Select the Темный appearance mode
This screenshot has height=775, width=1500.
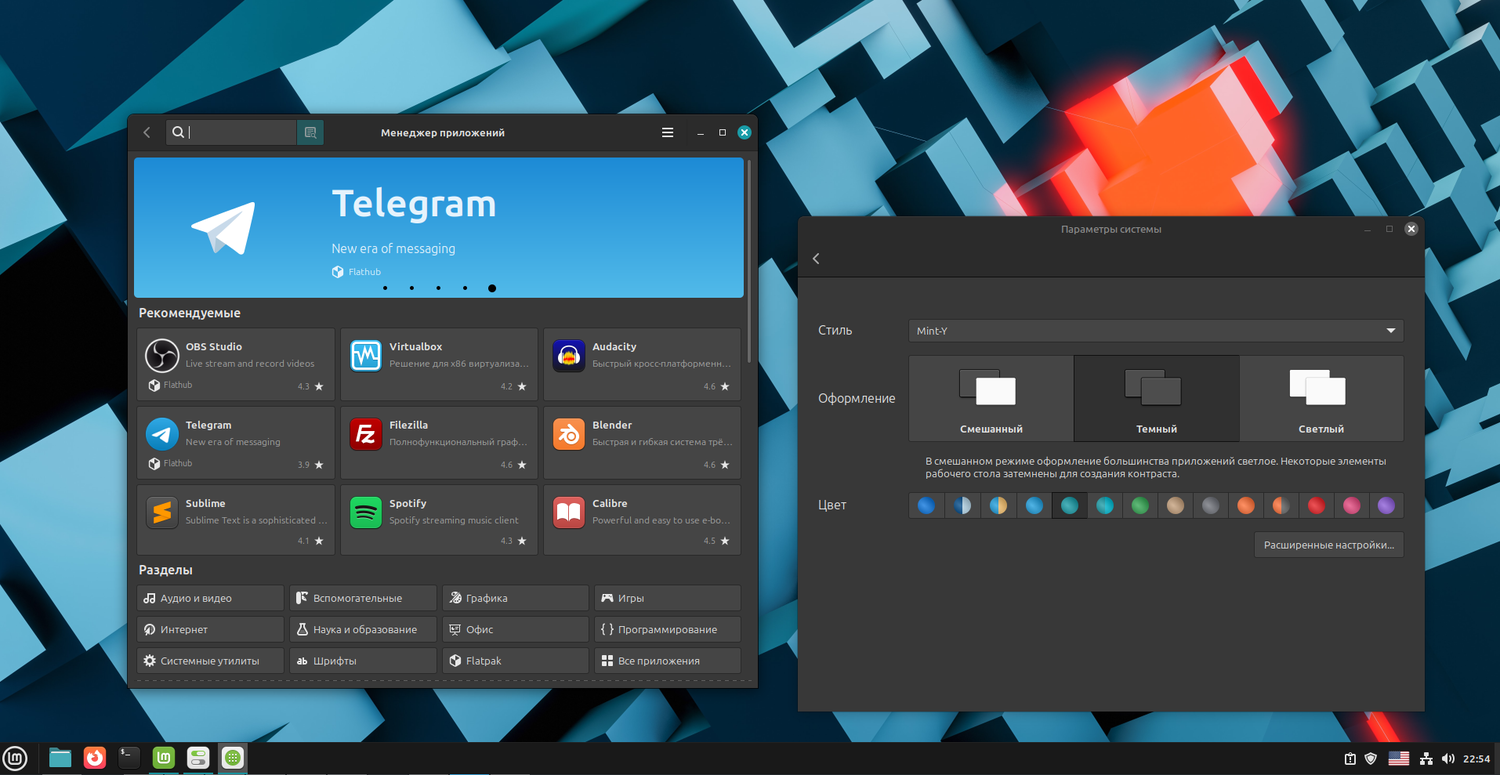[x=1156, y=398]
